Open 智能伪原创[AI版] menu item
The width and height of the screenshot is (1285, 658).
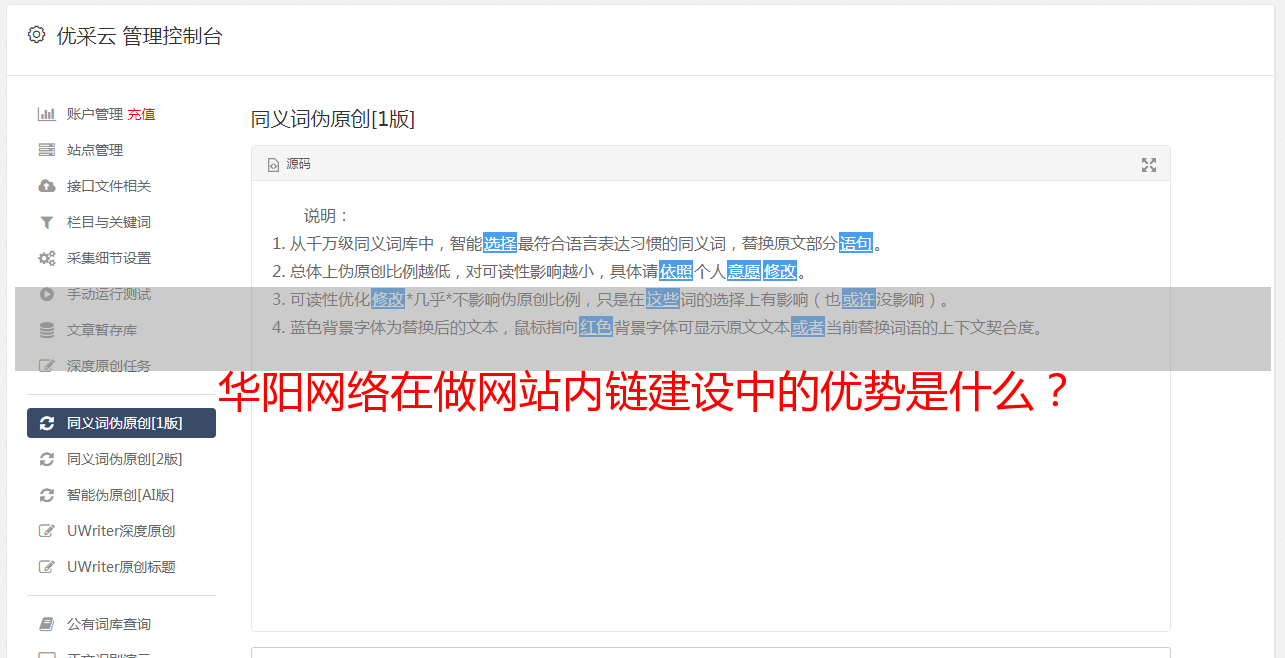pos(121,495)
